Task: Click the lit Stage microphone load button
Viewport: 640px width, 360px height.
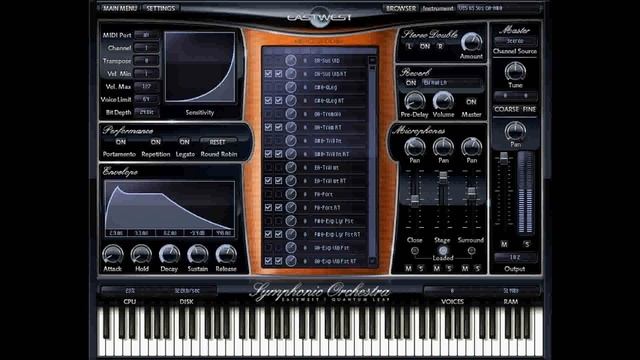Action: coord(443,251)
